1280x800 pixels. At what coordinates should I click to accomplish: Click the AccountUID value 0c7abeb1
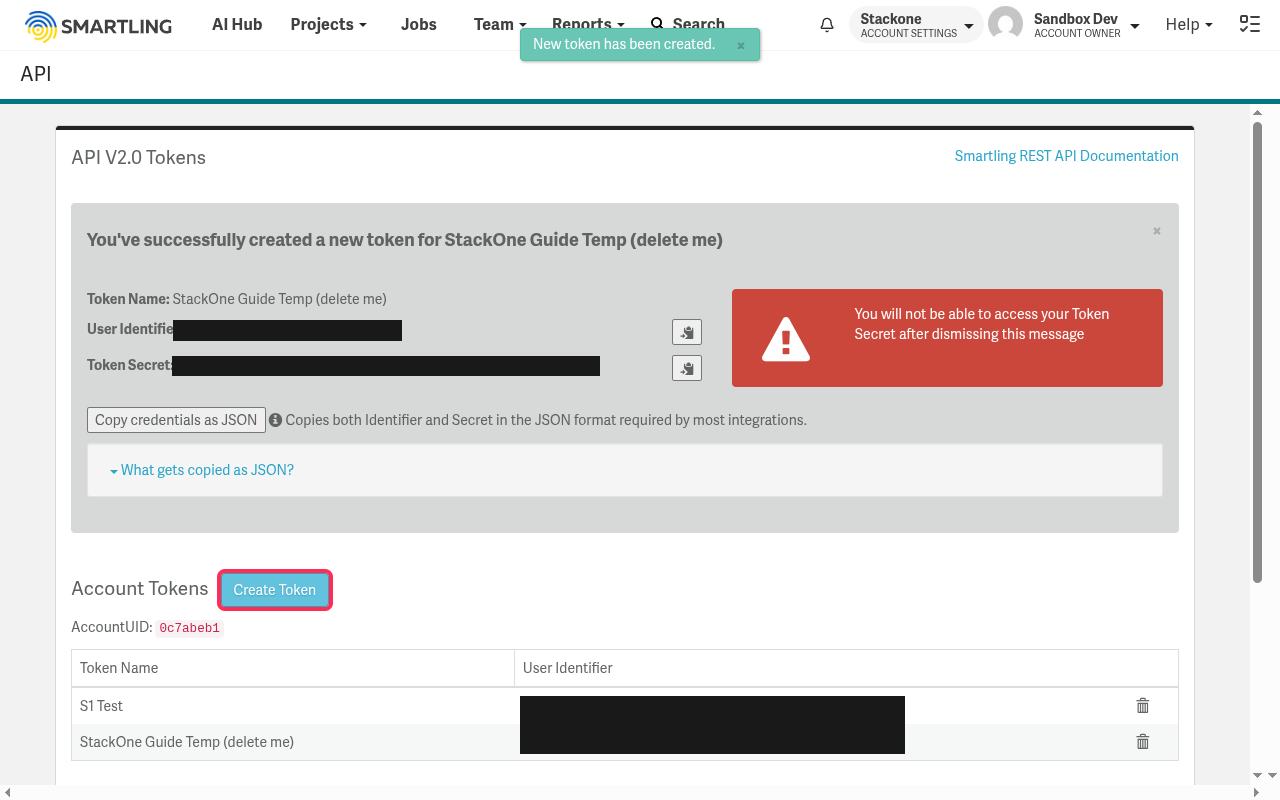190,628
